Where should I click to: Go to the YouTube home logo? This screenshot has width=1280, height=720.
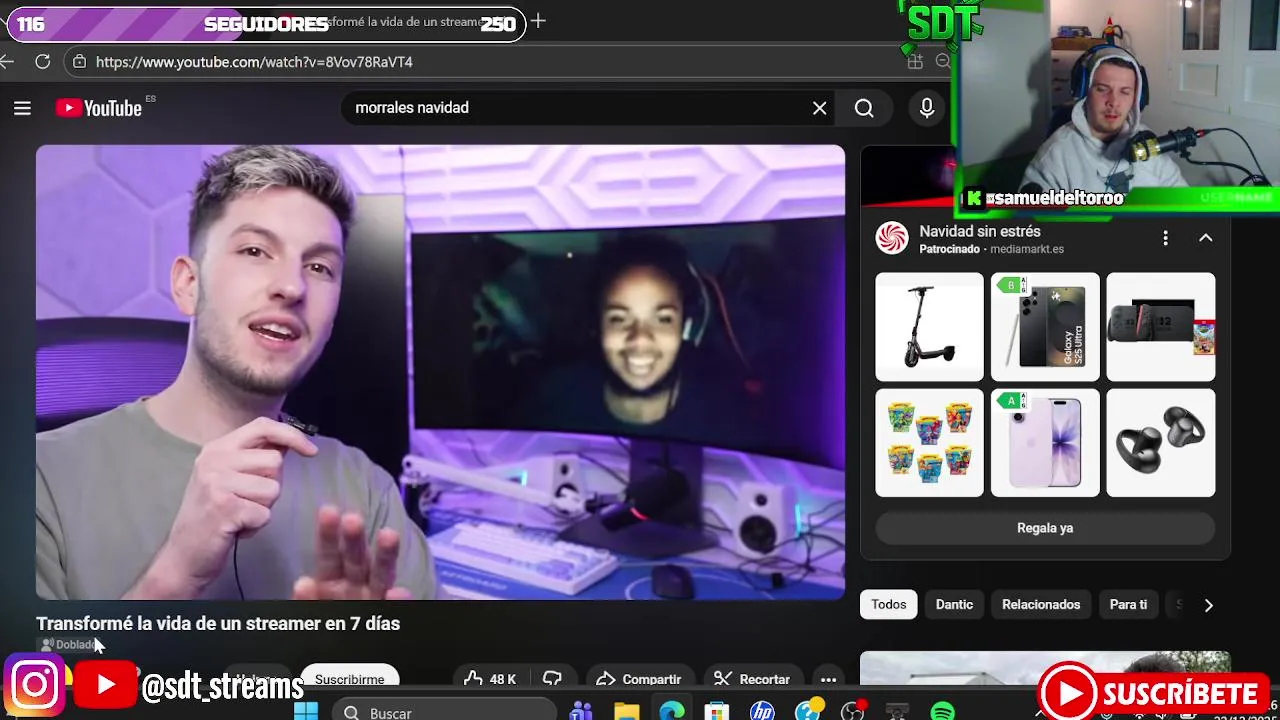click(x=99, y=108)
